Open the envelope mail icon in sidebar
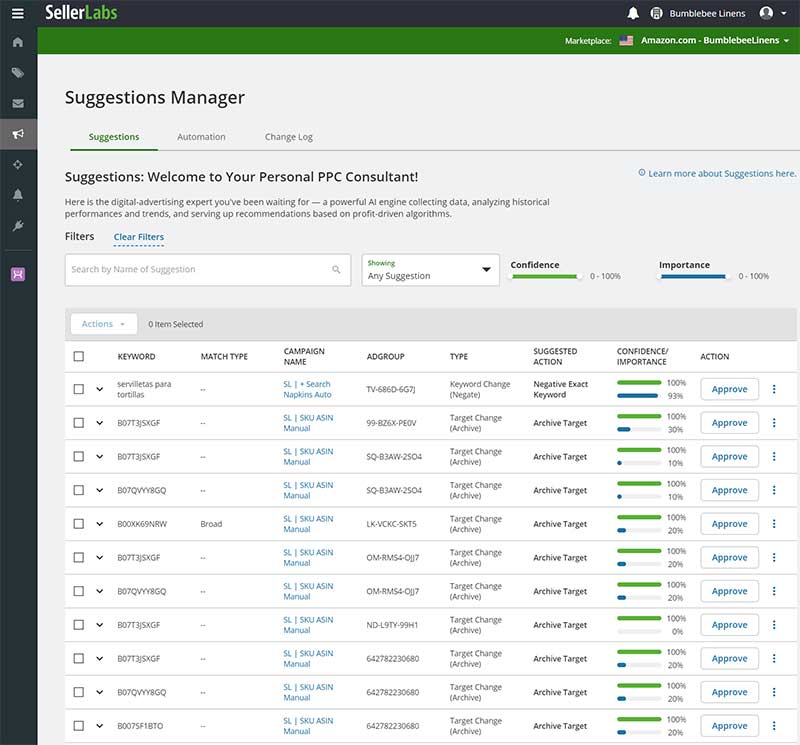Viewport: 800px width, 745px height. pos(18,104)
